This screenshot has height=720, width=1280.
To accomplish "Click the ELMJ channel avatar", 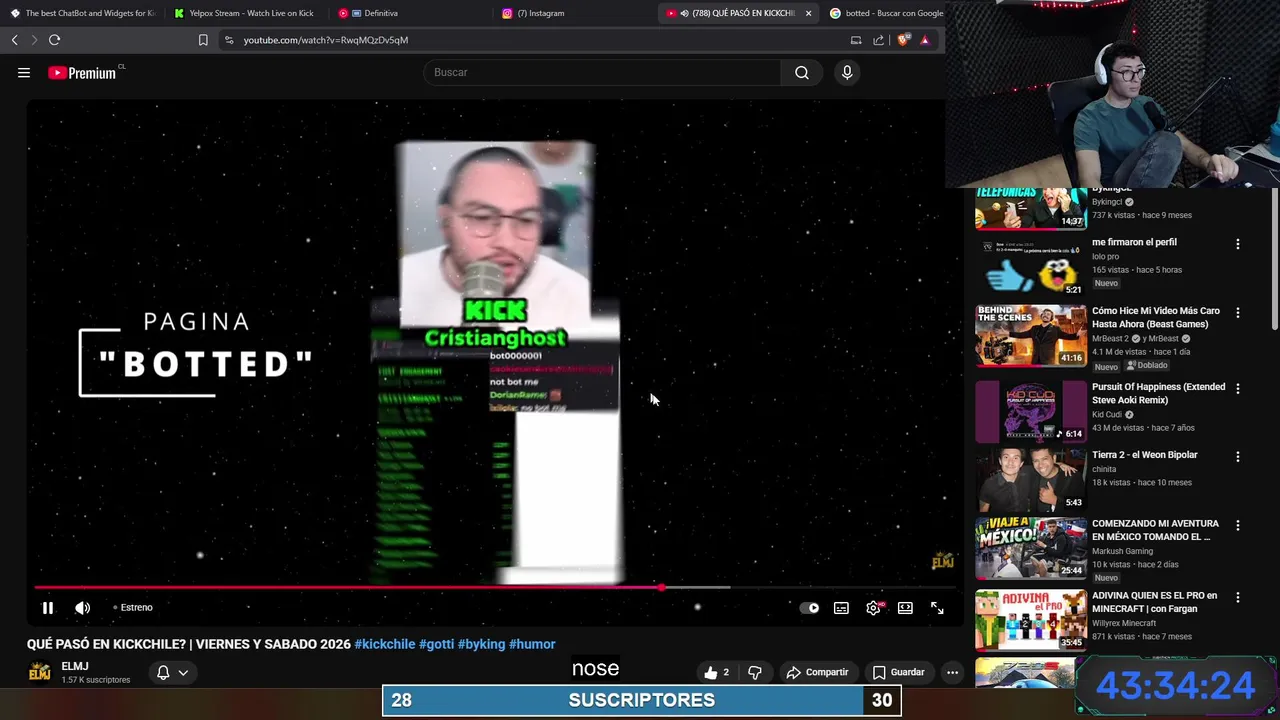I will [40, 672].
